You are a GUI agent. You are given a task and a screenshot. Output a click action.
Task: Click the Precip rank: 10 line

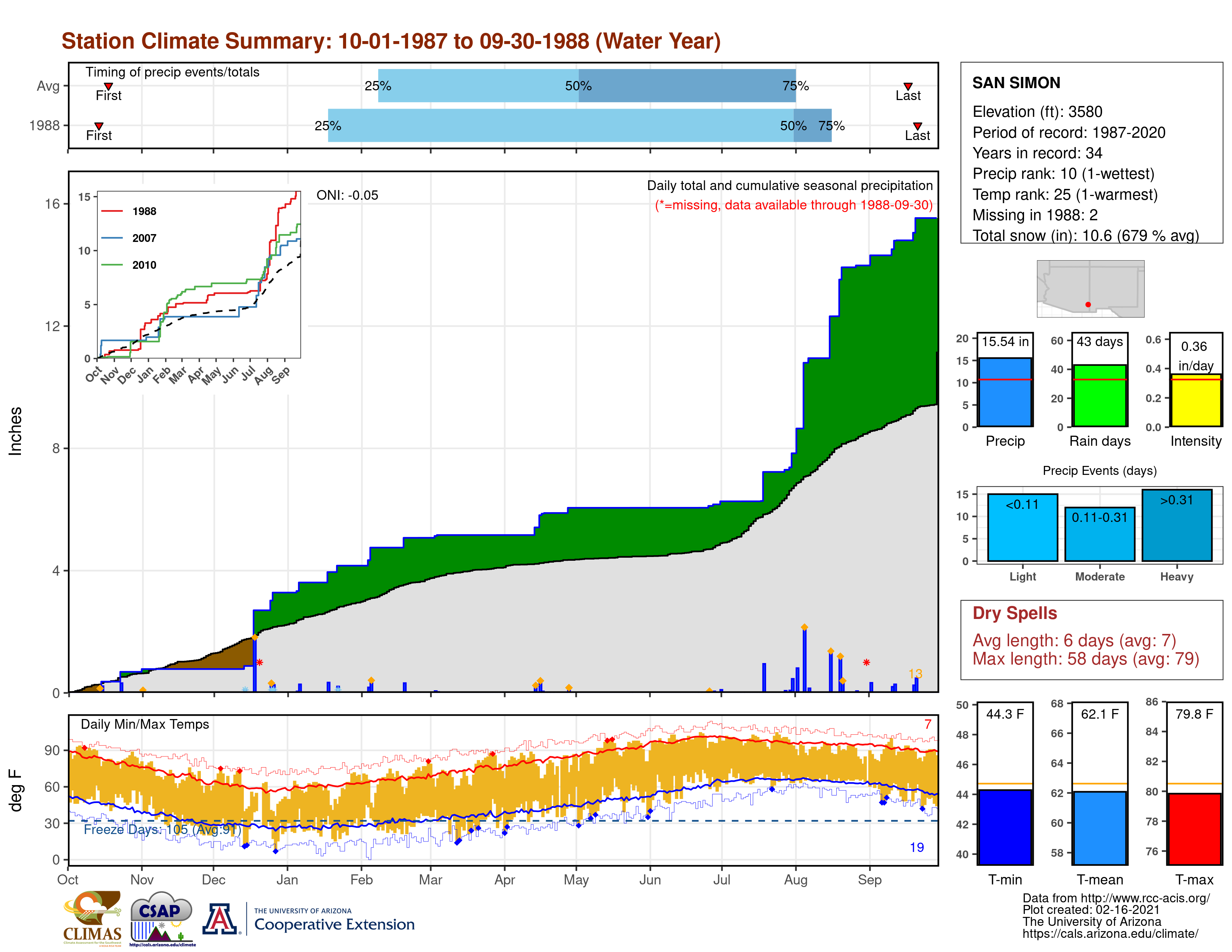1063,174
